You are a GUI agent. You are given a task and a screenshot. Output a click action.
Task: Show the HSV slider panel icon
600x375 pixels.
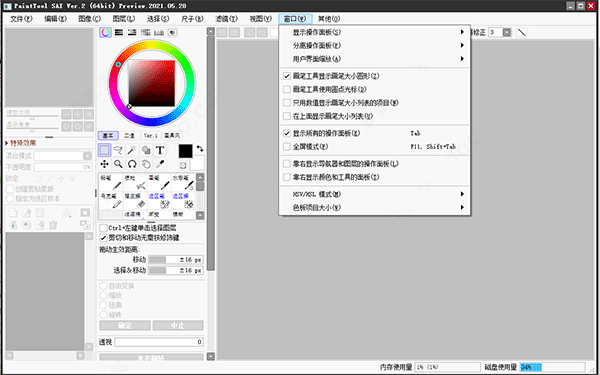(x=132, y=33)
